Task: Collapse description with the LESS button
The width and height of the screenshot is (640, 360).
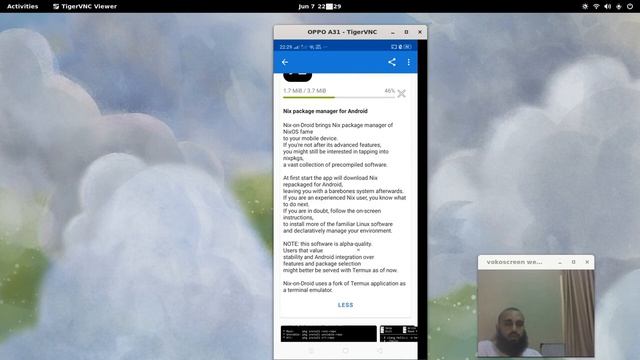Action: (x=345, y=305)
